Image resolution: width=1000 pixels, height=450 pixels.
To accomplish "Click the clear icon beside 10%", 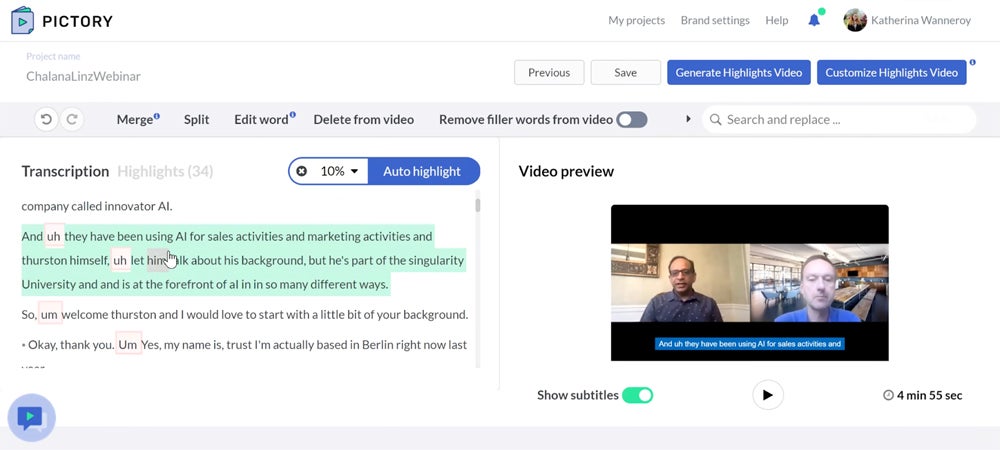I will (x=302, y=171).
